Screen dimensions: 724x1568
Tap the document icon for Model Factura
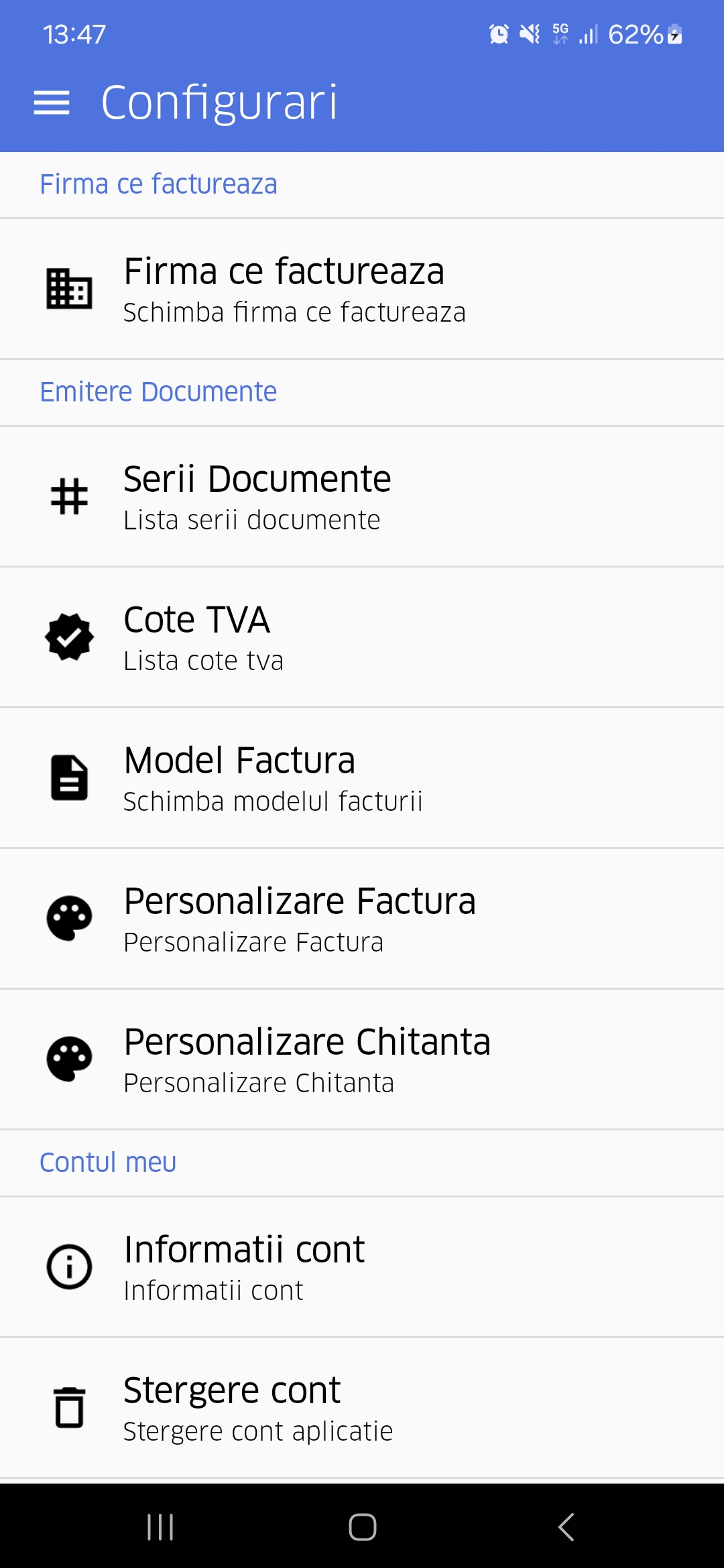[69, 778]
